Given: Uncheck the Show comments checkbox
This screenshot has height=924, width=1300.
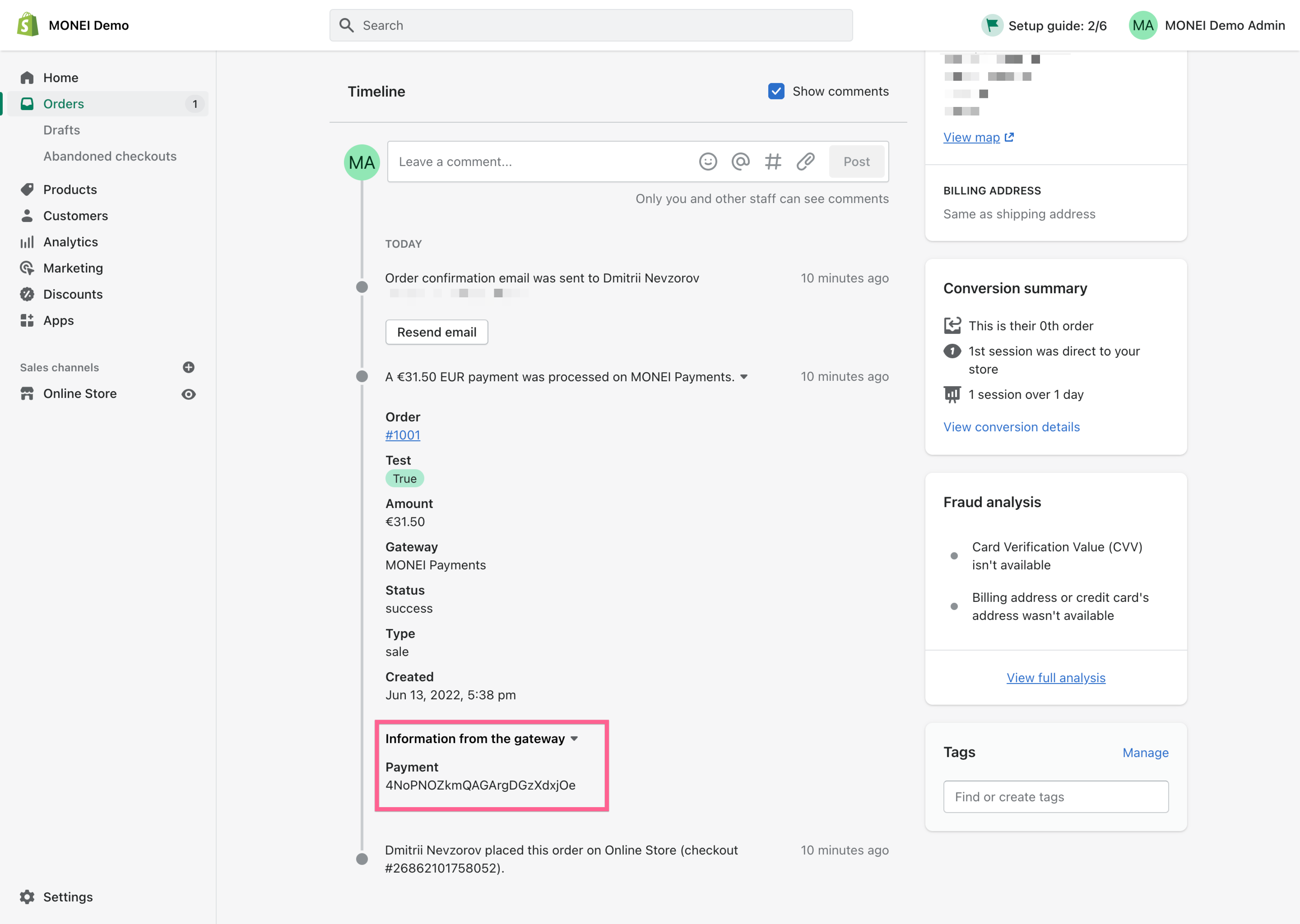Looking at the screenshot, I should (x=776, y=91).
